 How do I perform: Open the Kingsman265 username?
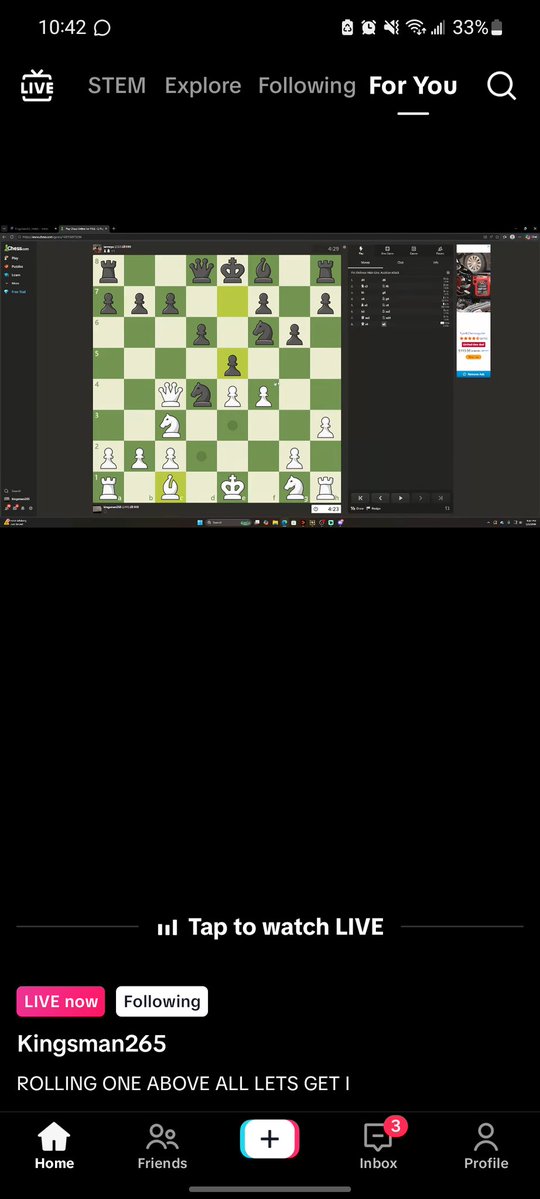click(x=92, y=1044)
